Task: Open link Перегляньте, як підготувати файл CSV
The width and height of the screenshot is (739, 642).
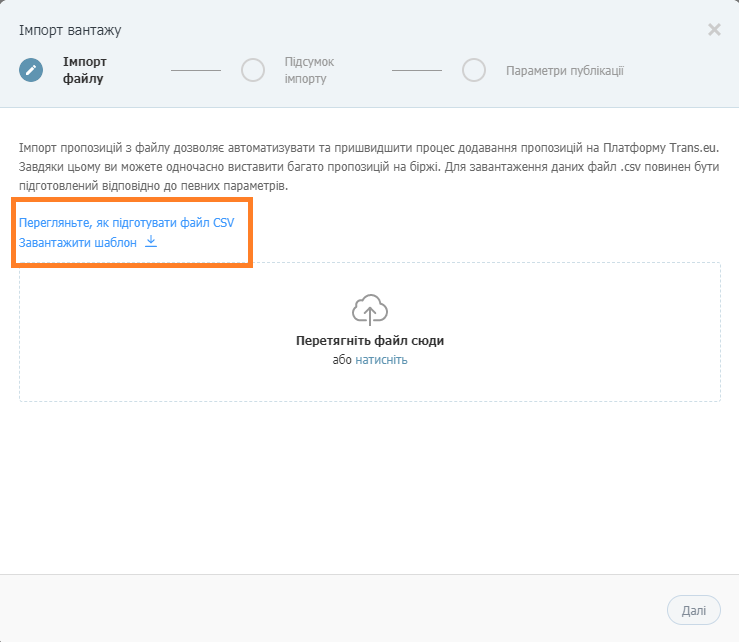Action: [x=126, y=222]
